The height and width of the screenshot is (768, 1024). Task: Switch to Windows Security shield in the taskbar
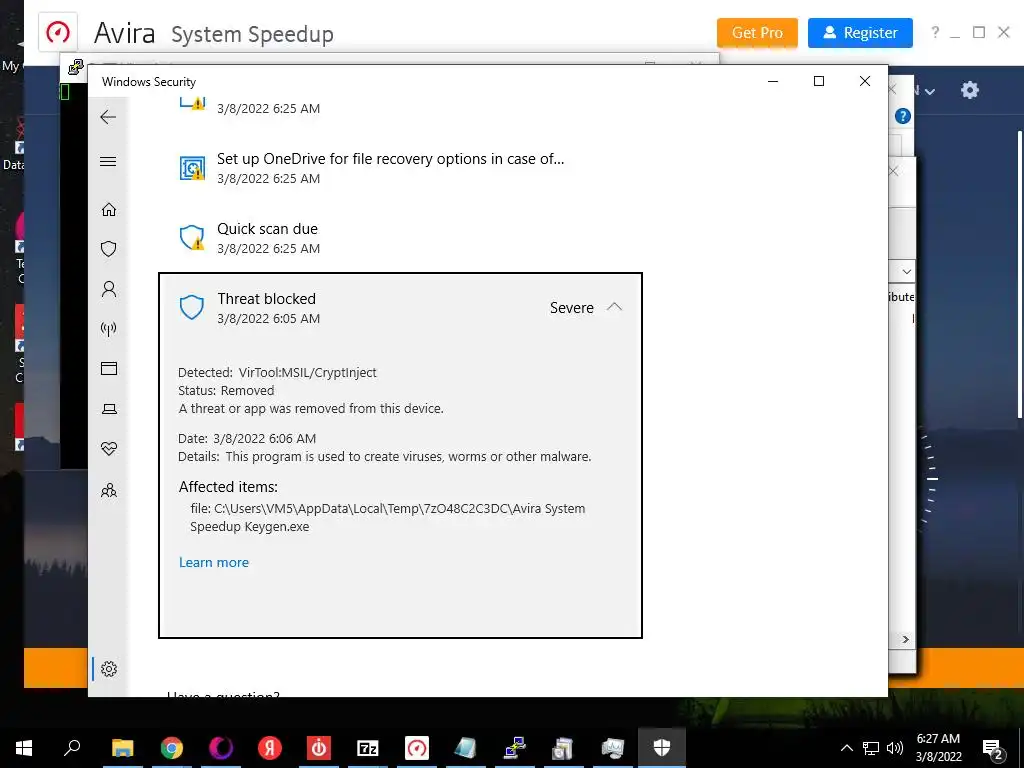coord(662,748)
